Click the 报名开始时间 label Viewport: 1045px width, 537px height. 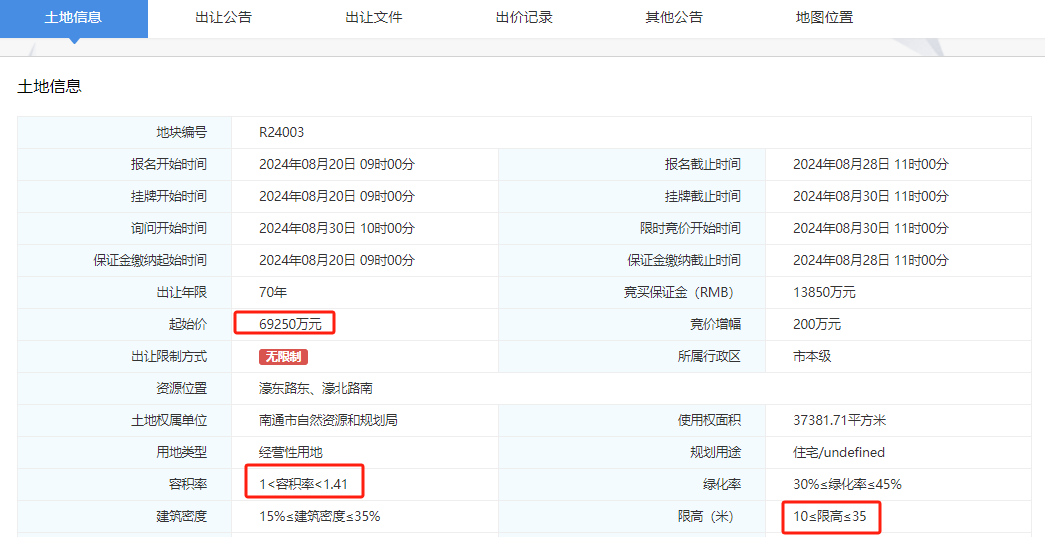[x=169, y=165]
